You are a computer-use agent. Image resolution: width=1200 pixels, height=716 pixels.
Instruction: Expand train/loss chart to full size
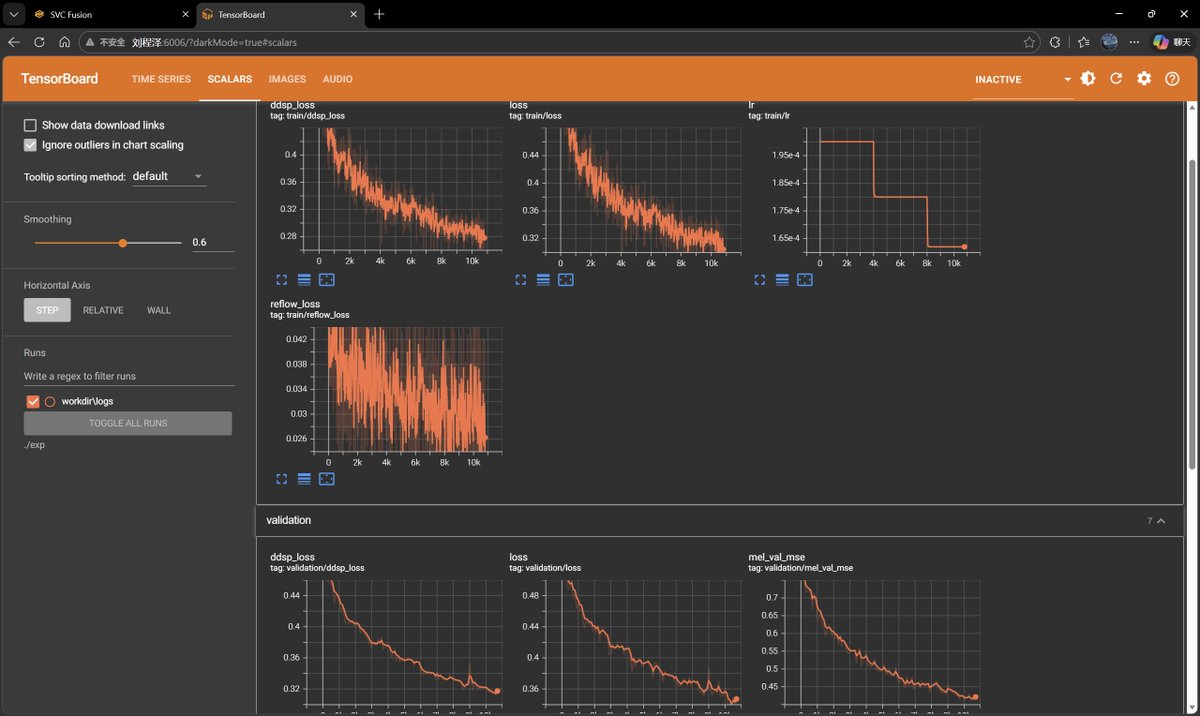520,280
